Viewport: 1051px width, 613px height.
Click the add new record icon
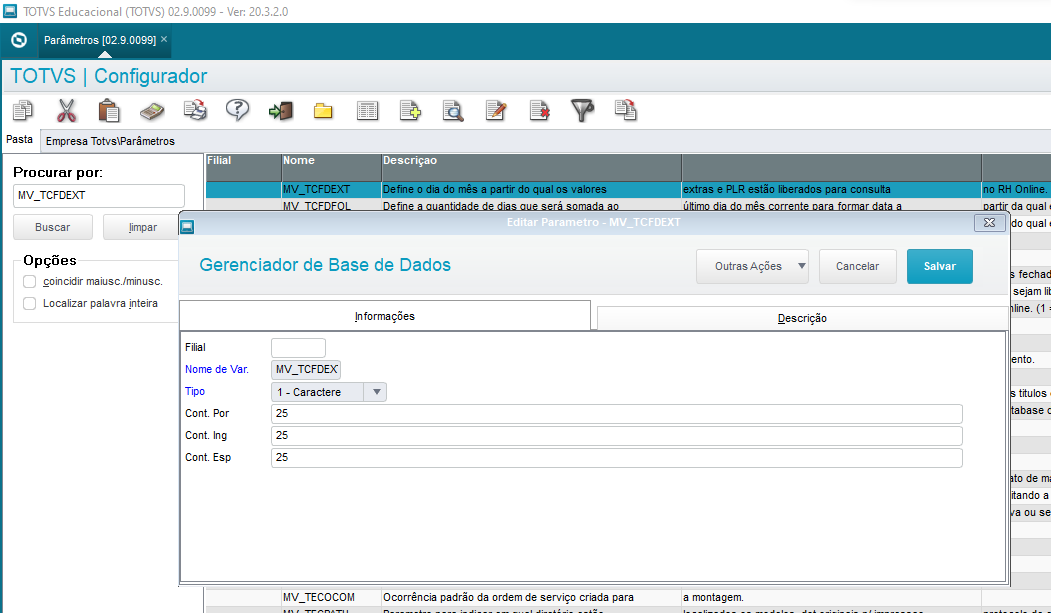[x=410, y=111]
